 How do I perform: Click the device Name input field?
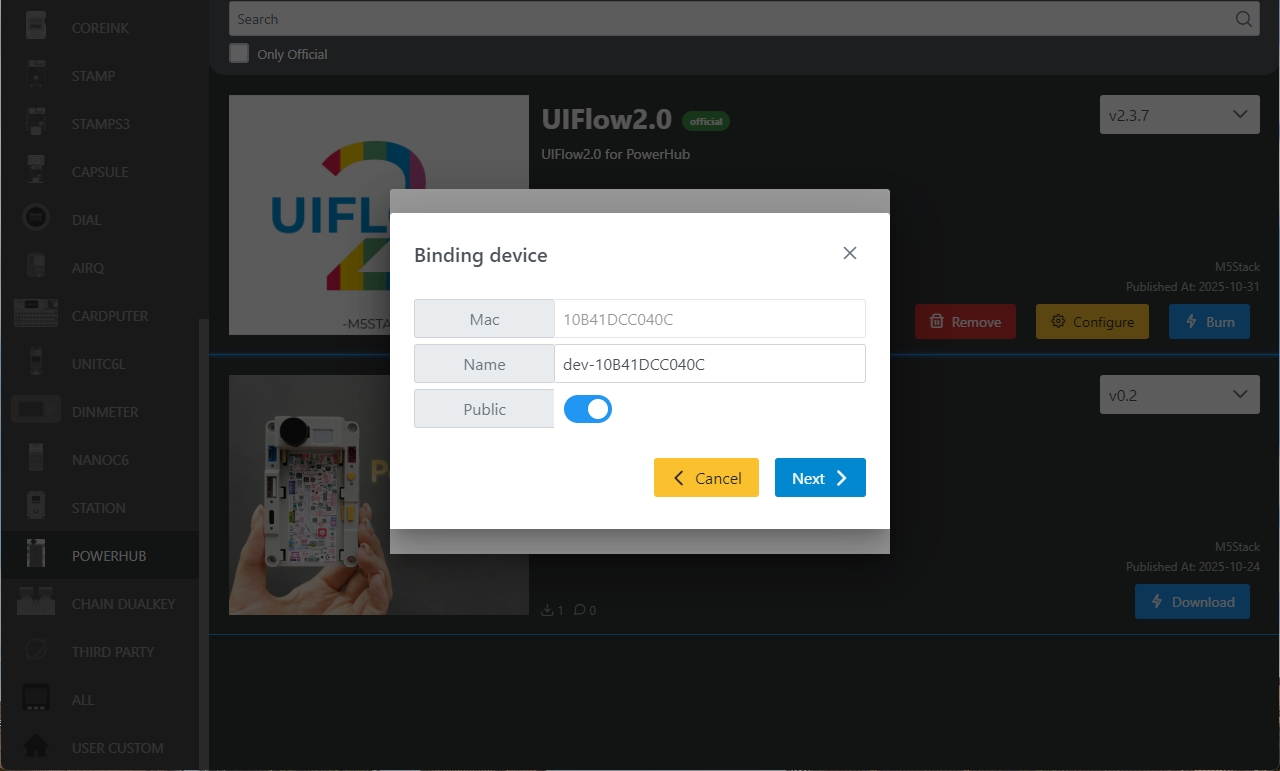pos(709,364)
